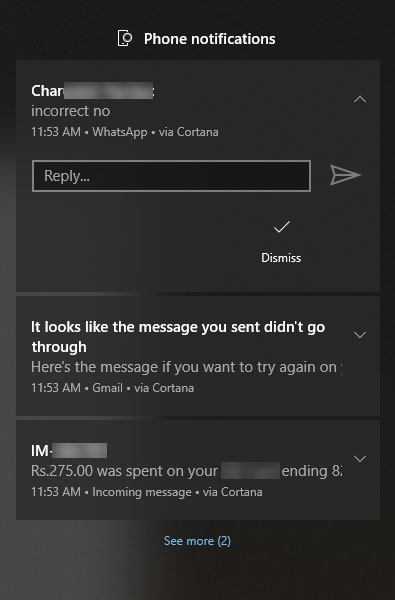The height and width of the screenshot is (600, 395).
Task: Click into the Reply text box
Action: pyautogui.click(x=171, y=176)
